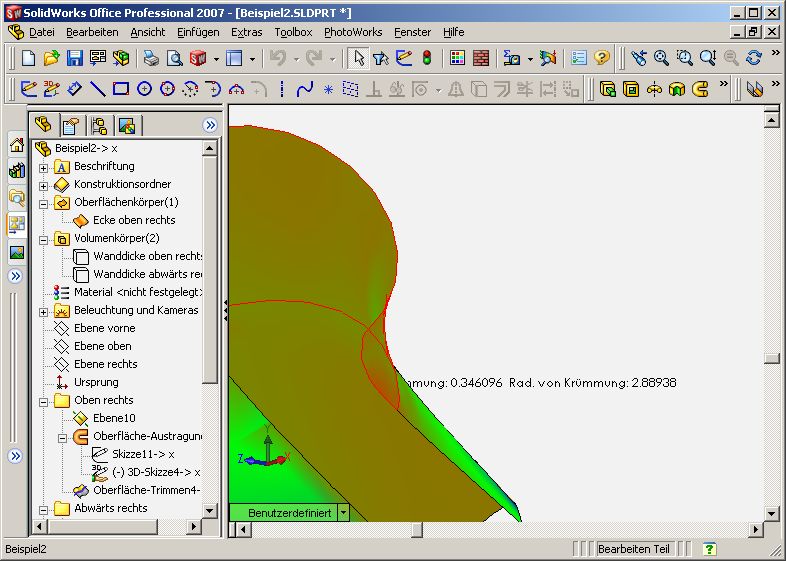Open the Benutzerdefiniert view dropdown
The height and width of the screenshot is (561, 786).
pos(344,512)
